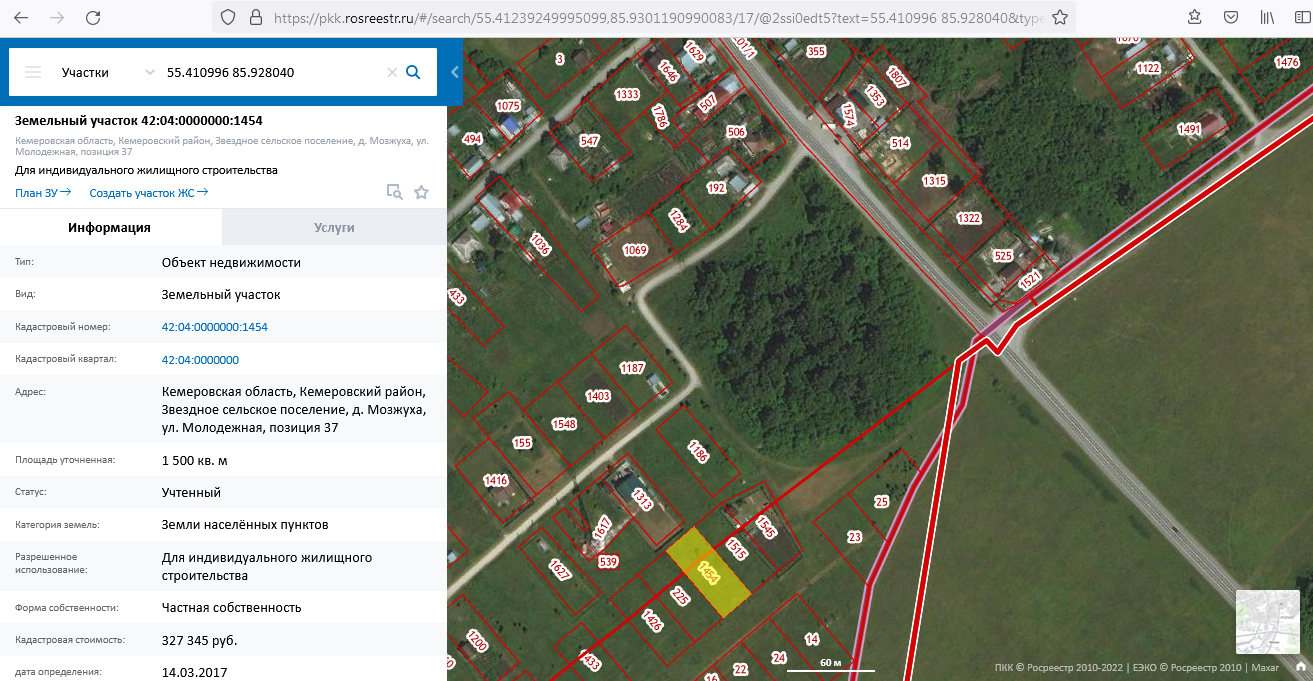Viewport: 1313px width, 681px height.
Task: Click the Земельный участок 42:04:0000000:1454 heading
Action: pos(139,121)
